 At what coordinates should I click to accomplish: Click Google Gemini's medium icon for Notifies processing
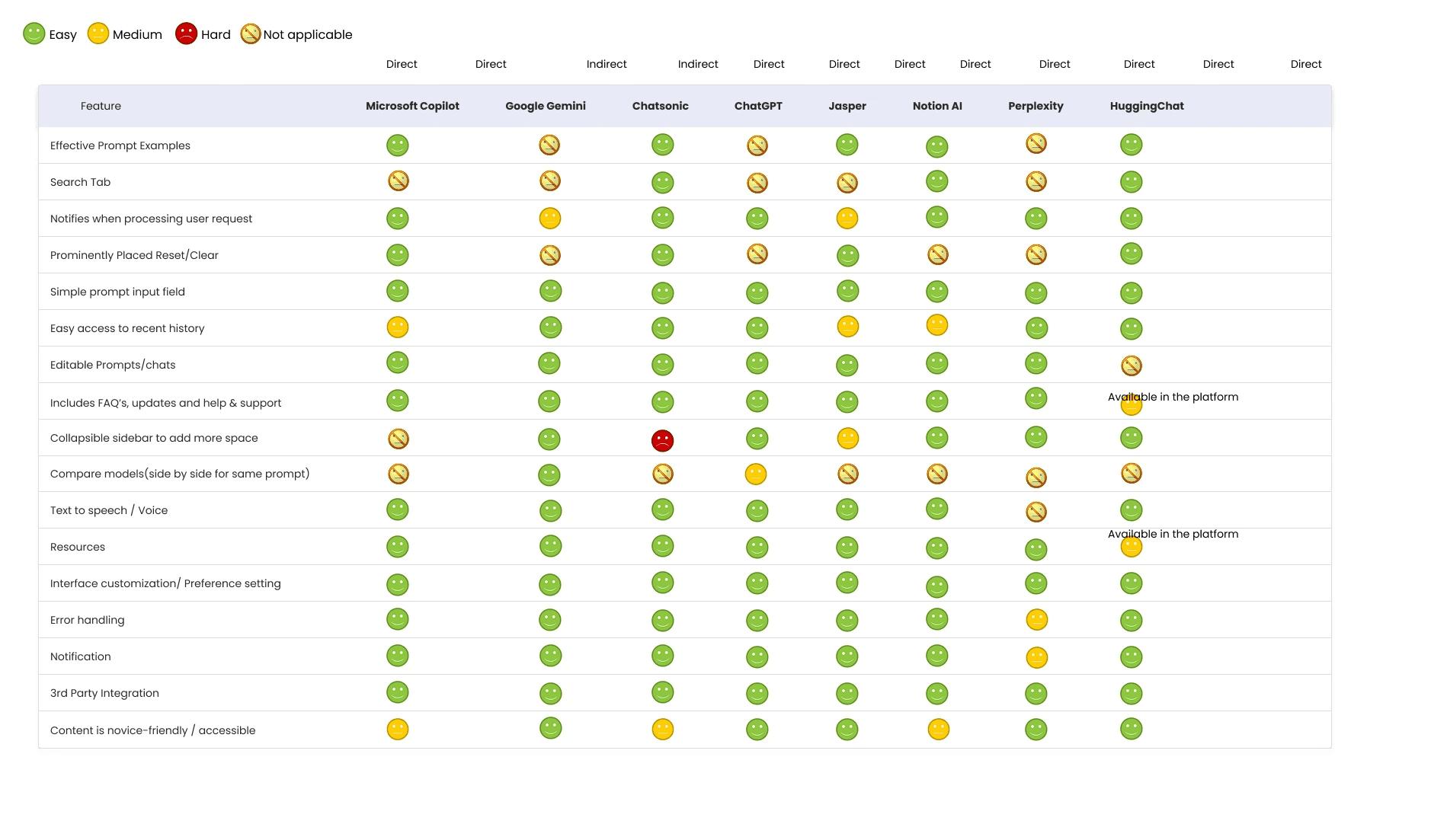click(550, 219)
